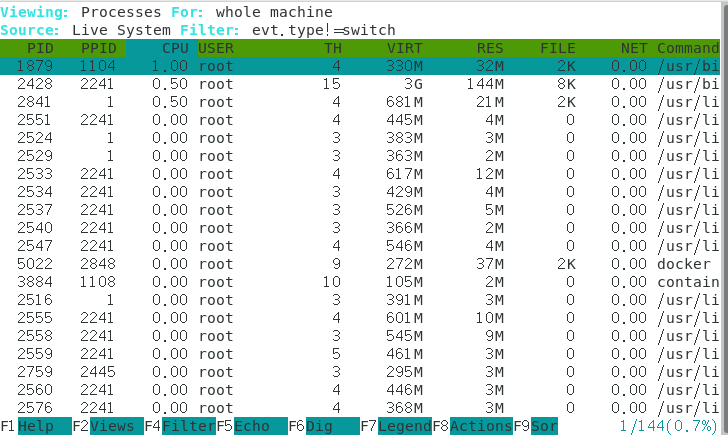Click the 3G VIRT value

413,84
